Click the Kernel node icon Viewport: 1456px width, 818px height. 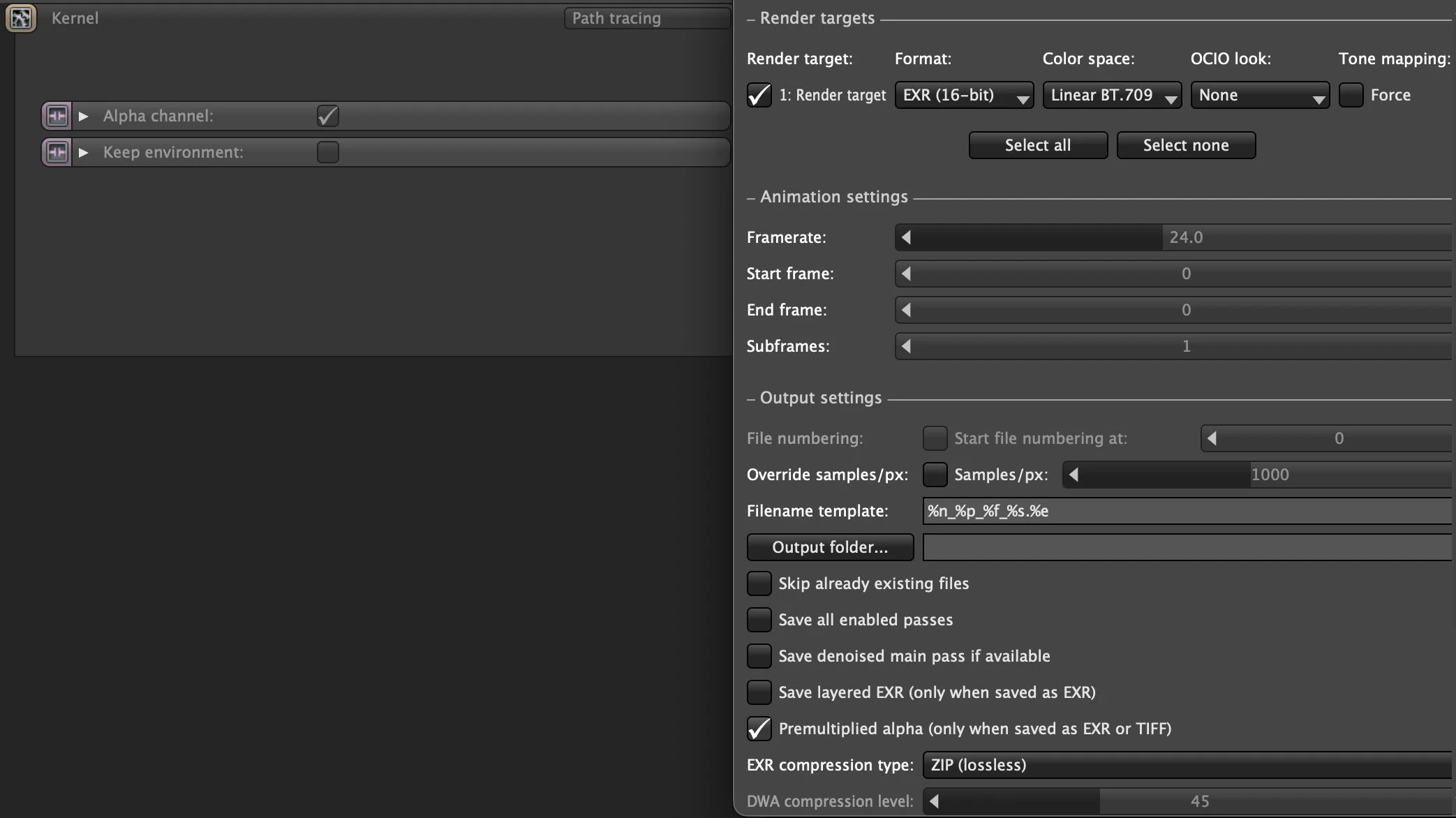(x=20, y=18)
